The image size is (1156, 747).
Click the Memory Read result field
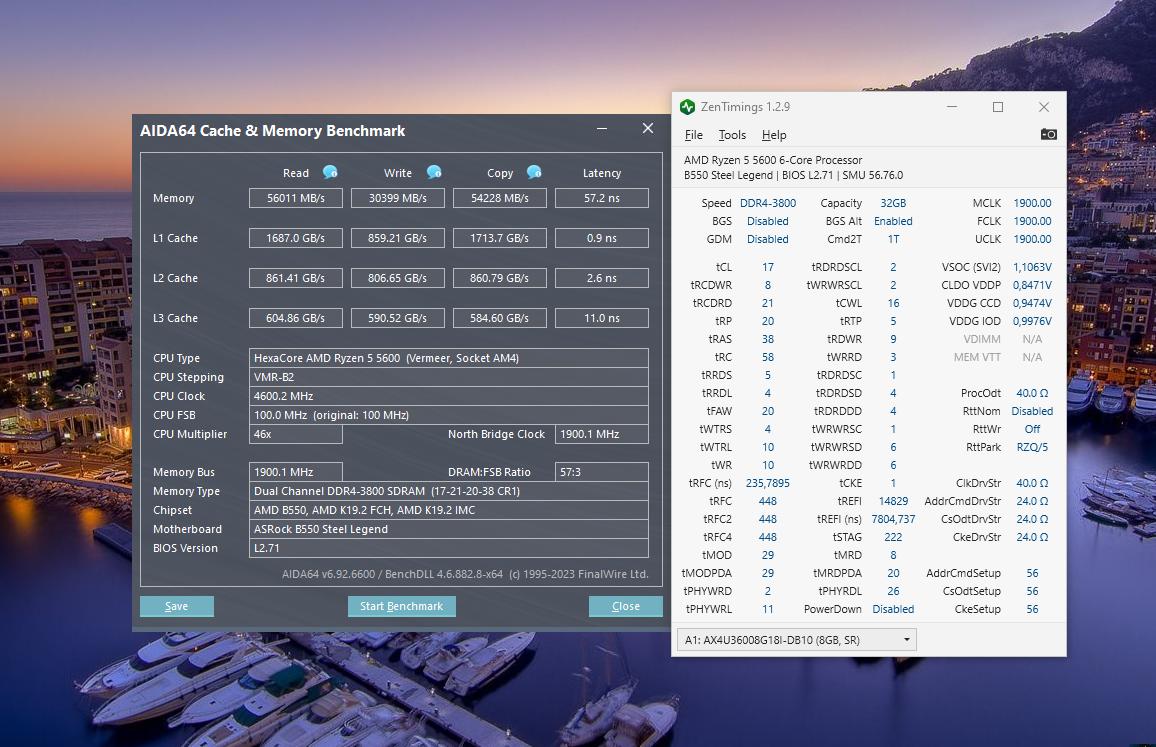(x=295, y=198)
